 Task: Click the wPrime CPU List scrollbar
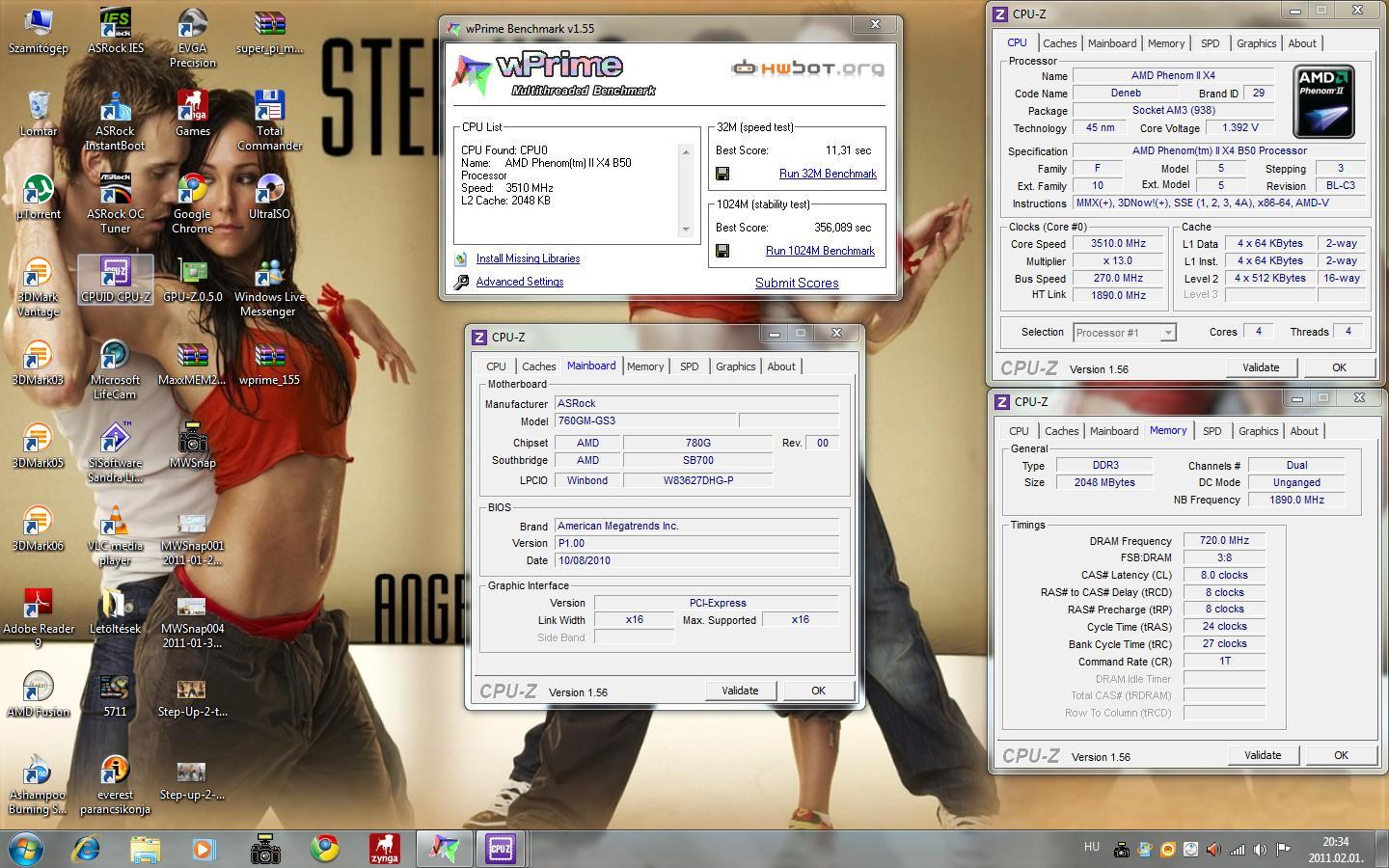[686, 190]
